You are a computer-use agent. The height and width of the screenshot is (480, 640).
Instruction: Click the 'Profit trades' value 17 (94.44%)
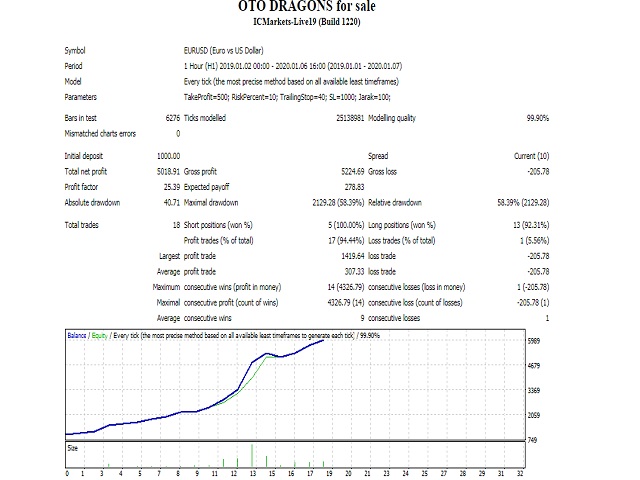(x=346, y=240)
